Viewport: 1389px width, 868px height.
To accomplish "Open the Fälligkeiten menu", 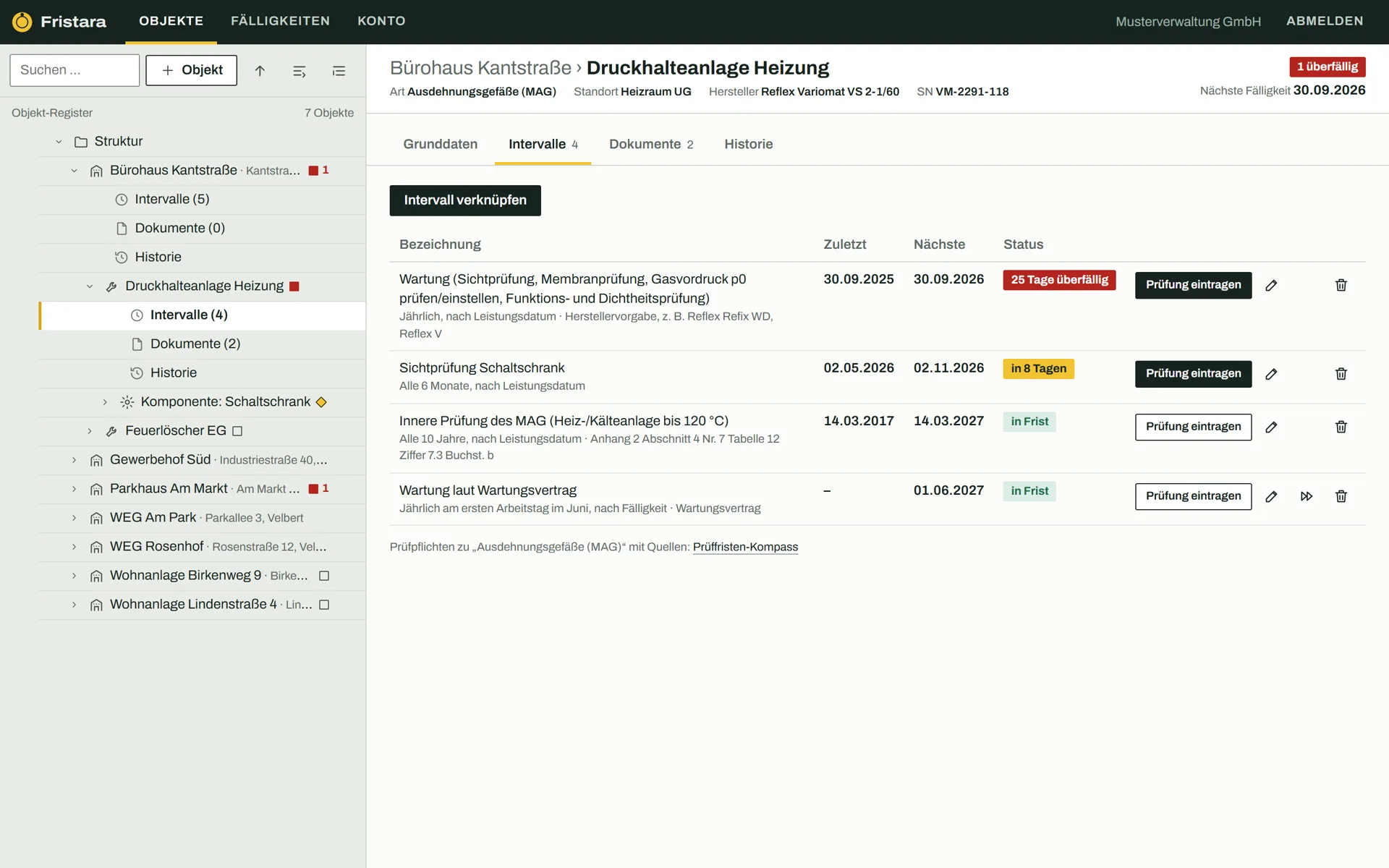I will pos(280,21).
